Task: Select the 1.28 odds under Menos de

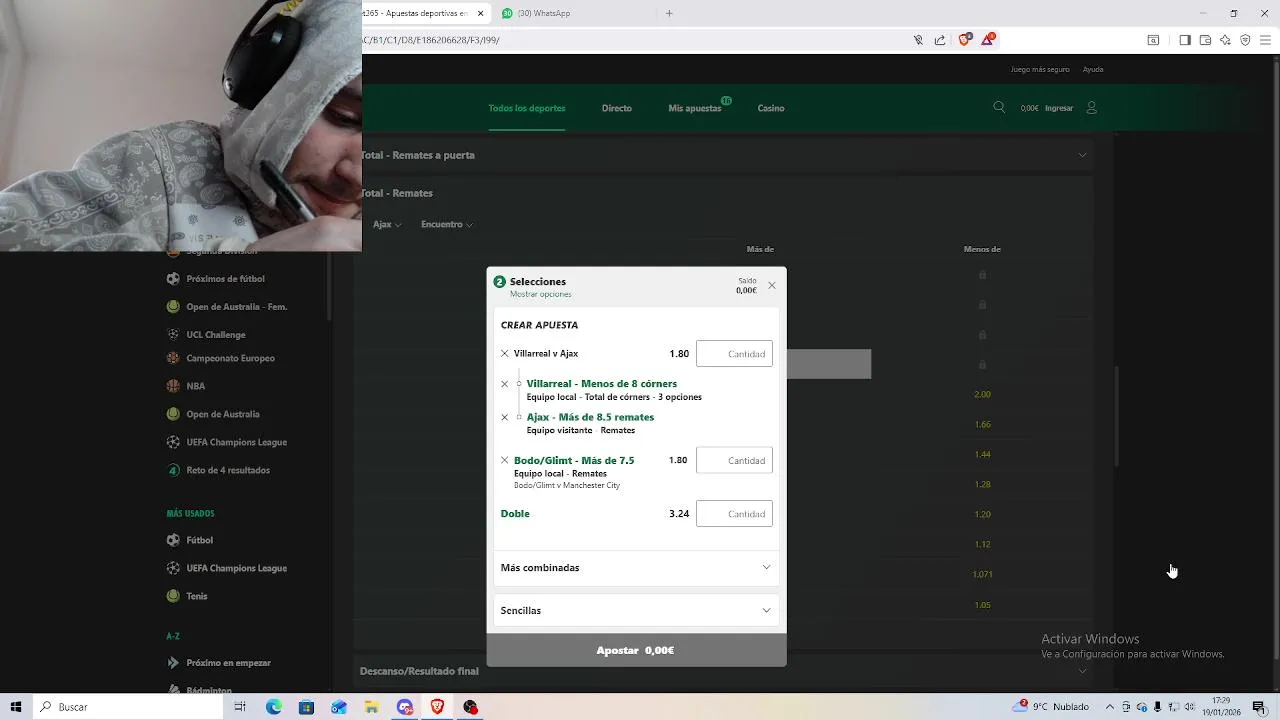Action: coord(982,484)
